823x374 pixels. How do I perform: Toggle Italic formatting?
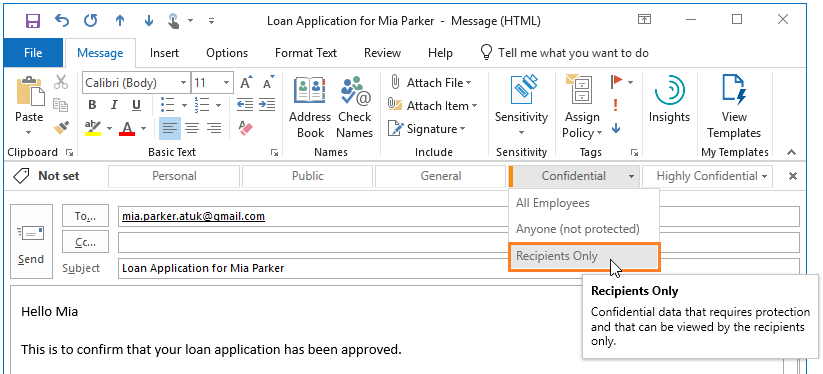114,105
